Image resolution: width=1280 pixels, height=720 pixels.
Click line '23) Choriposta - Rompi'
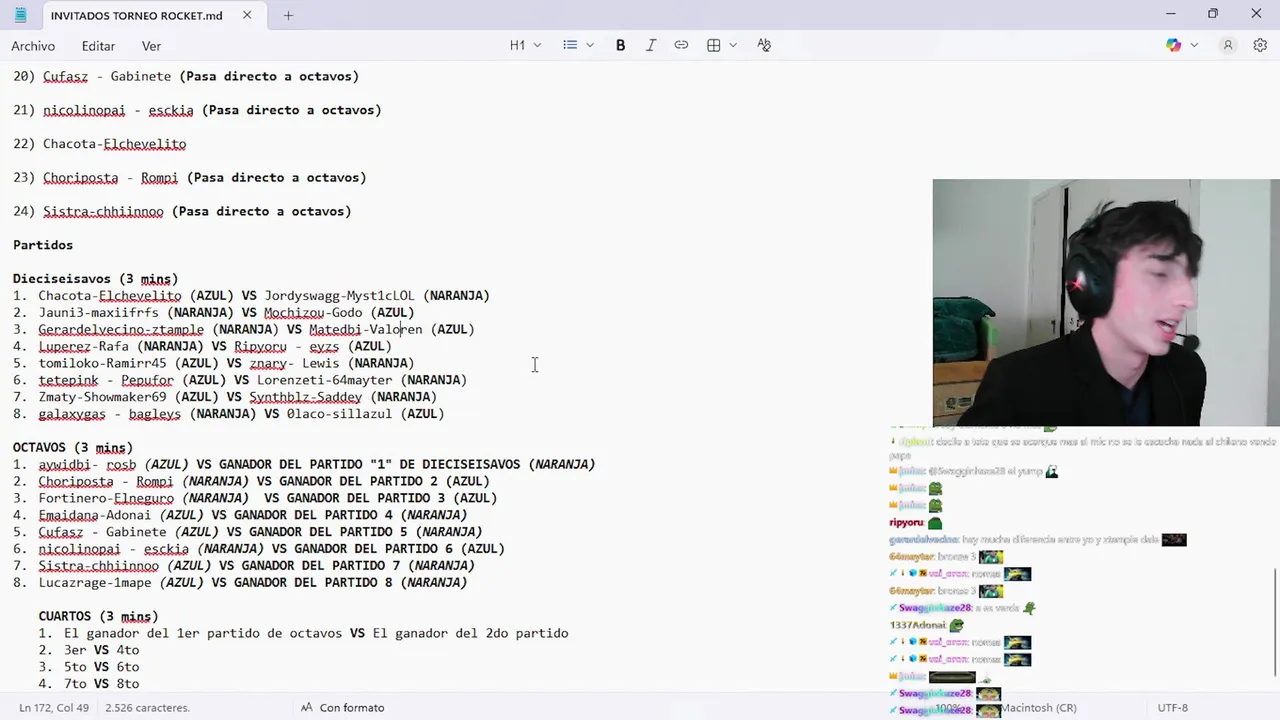[x=190, y=178]
